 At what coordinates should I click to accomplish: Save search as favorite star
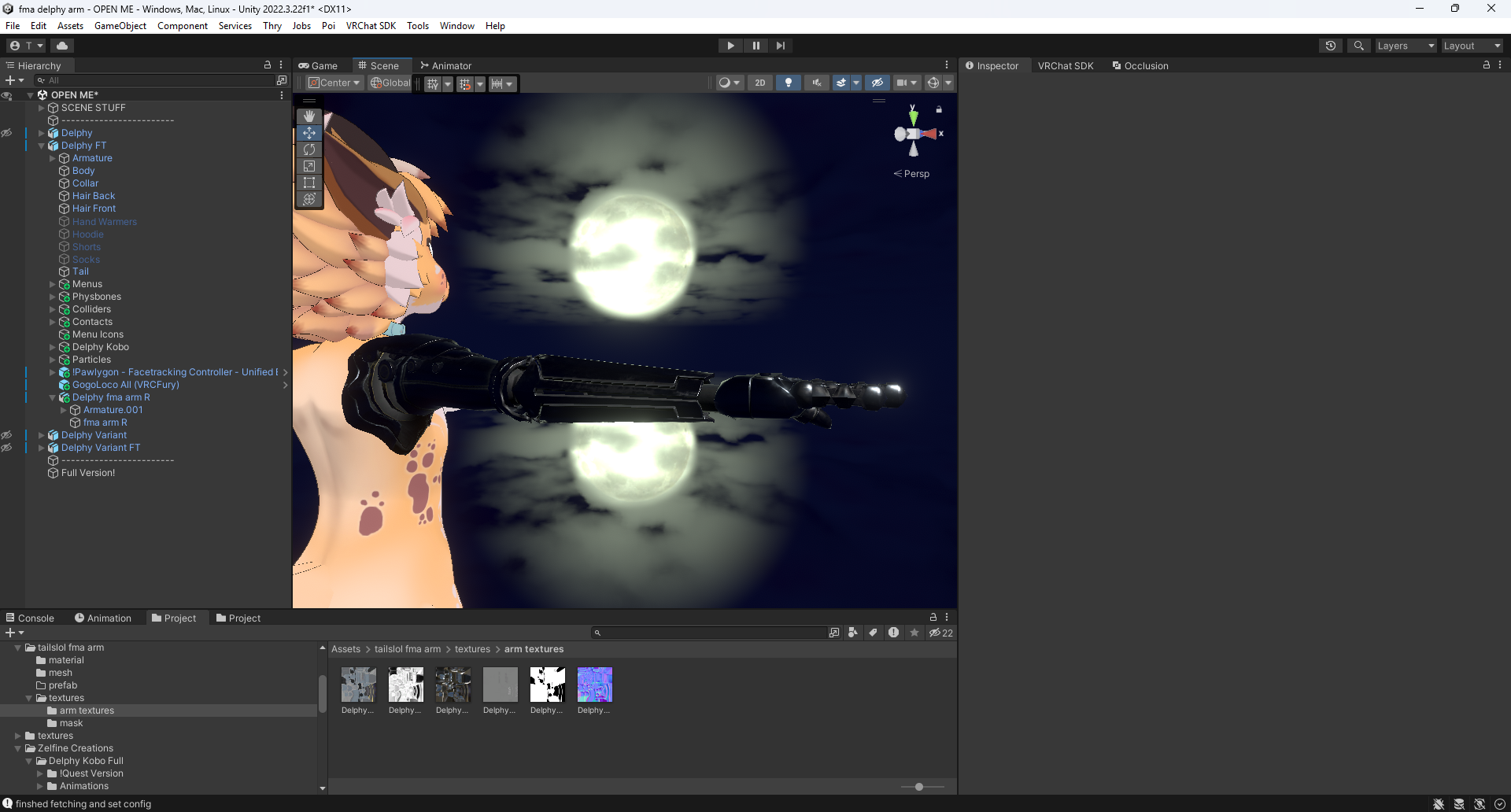[x=914, y=633]
